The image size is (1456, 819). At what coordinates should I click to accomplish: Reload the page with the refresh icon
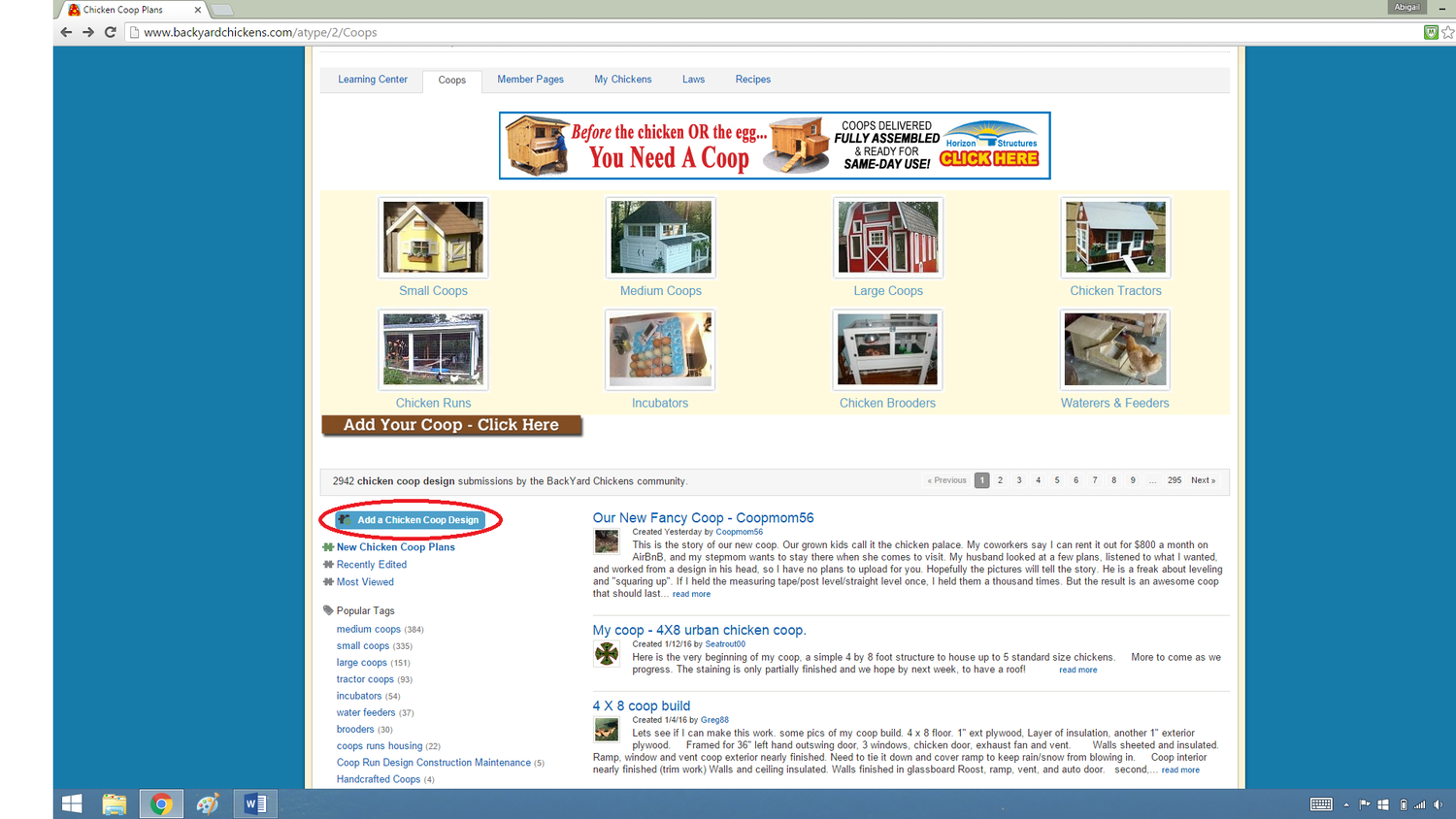[x=111, y=32]
